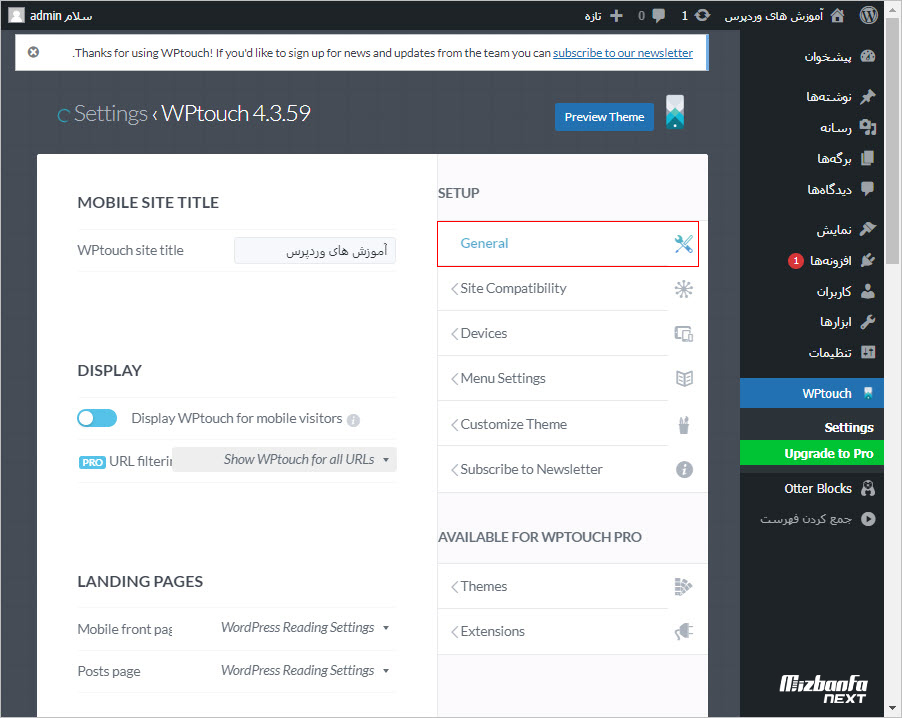Expand the Themes pro section
Viewport: 902px width, 718px height.
[552, 587]
